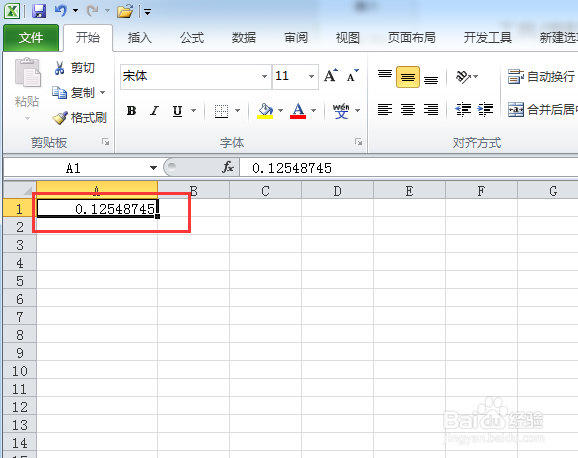
Task: Apply cell borders icon
Action: pyautogui.click(x=222, y=111)
